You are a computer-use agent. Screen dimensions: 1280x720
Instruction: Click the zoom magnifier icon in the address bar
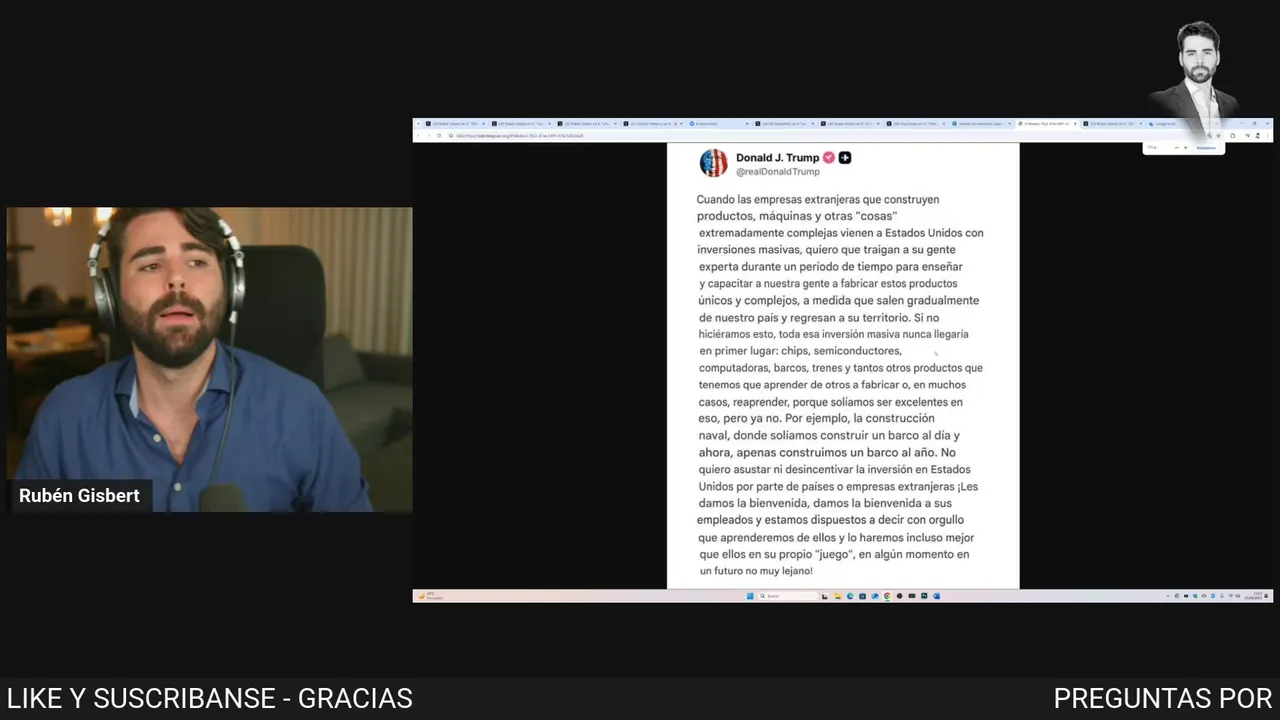(x=1209, y=135)
